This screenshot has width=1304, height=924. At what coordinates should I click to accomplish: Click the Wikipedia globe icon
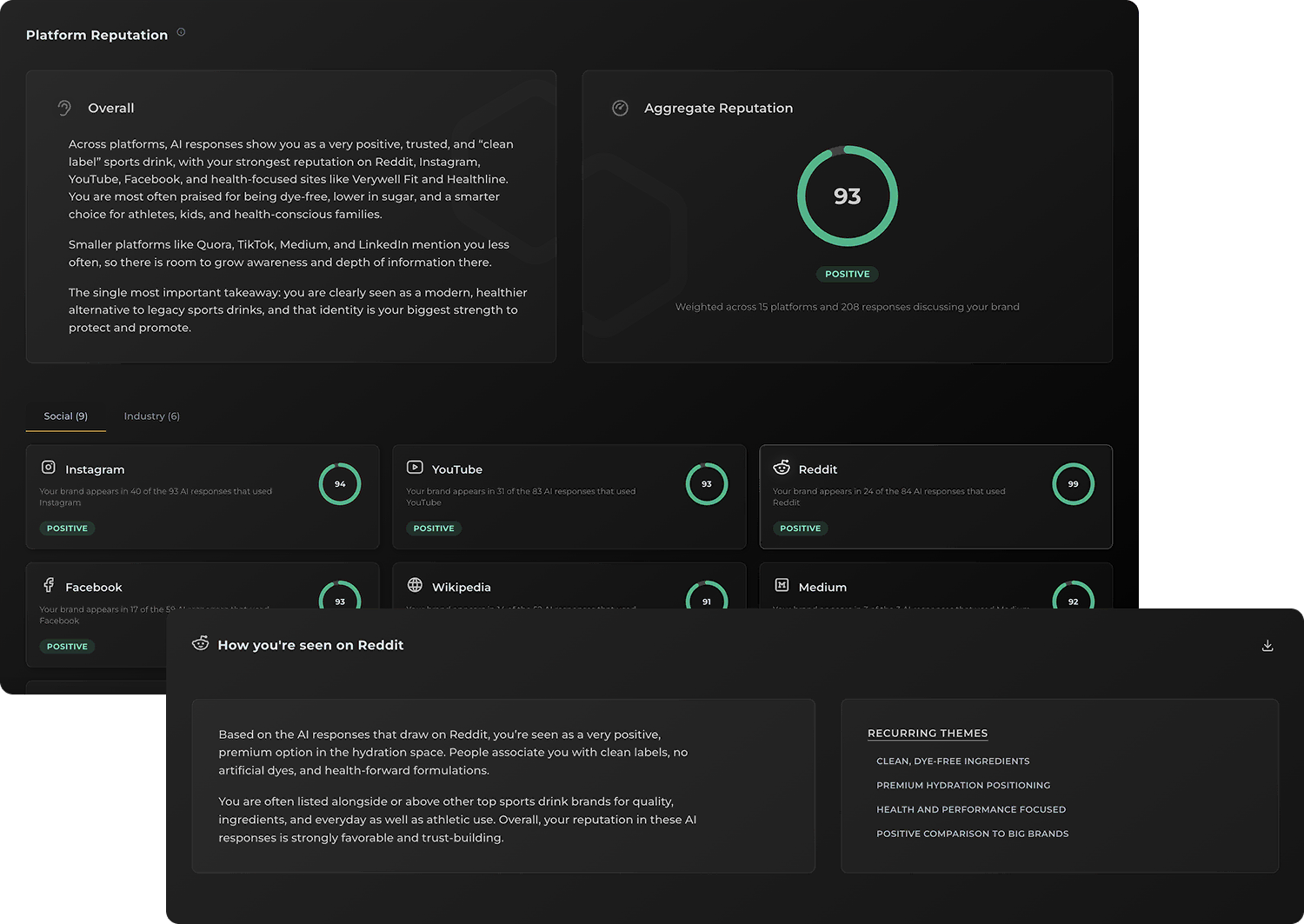416,585
